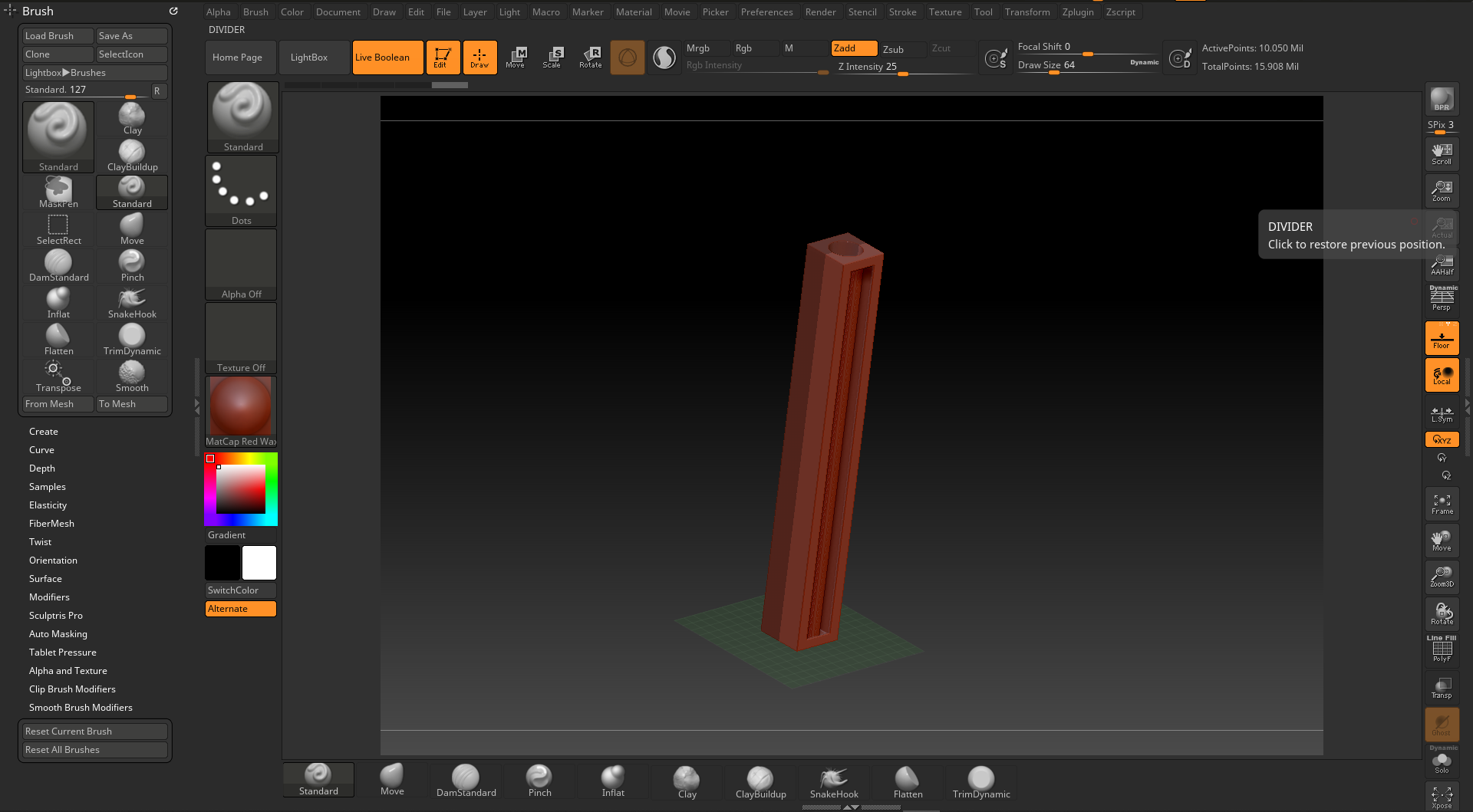The height and width of the screenshot is (812, 1473).
Task: Toggle Draw mode
Action: tap(479, 58)
